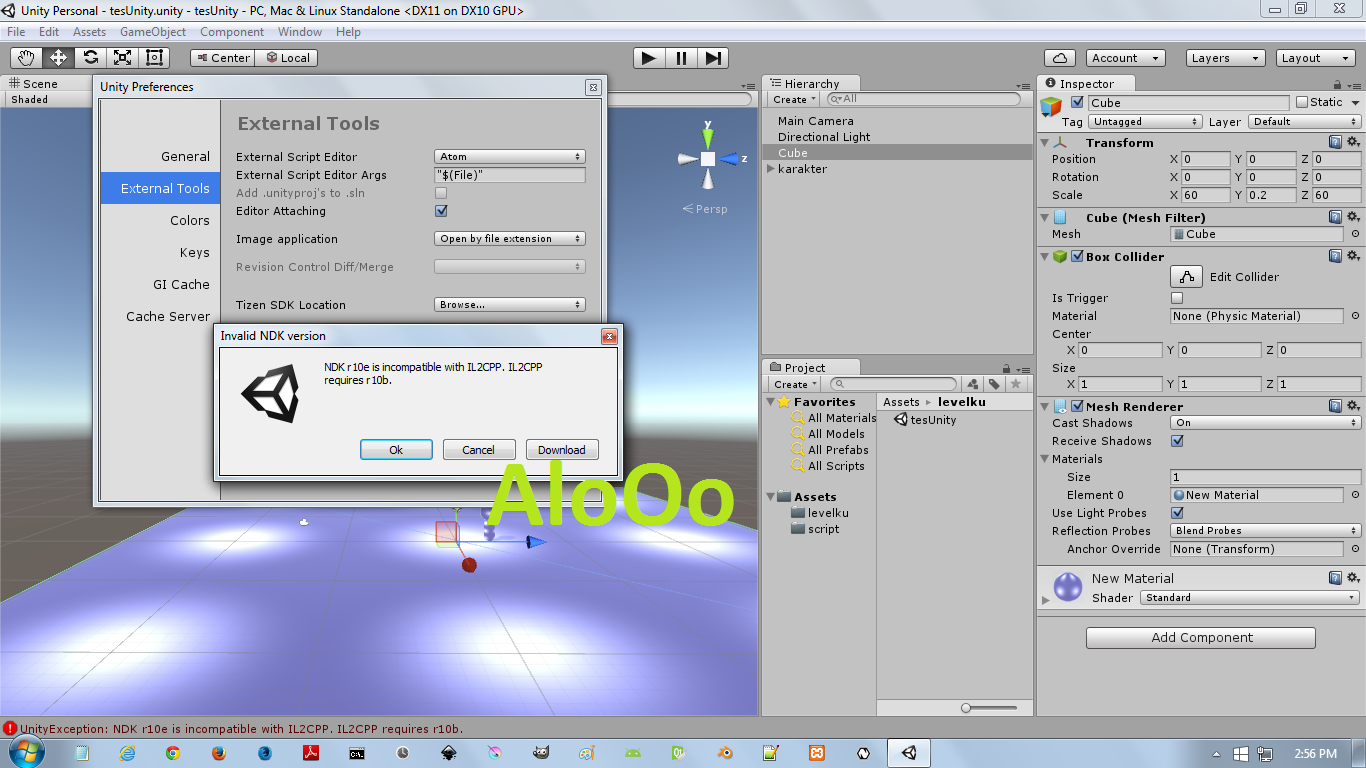The height and width of the screenshot is (768, 1366).
Task: Select the Rect tool in toolbar
Action: click(154, 58)
